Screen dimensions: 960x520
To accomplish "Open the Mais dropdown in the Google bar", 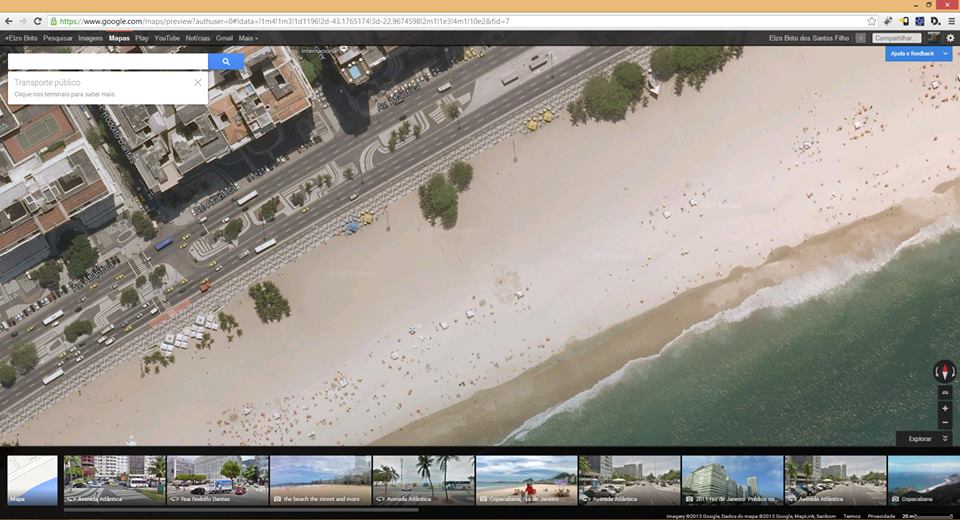I will point(248,38).
